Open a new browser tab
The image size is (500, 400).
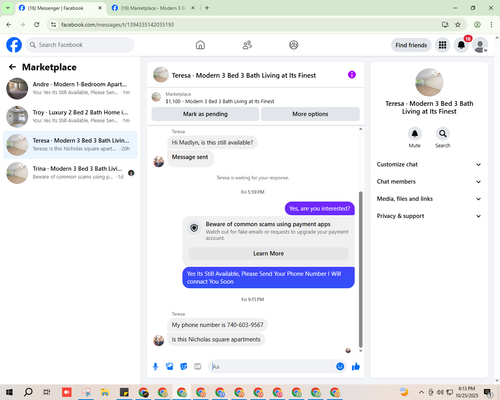click(x=207, y=8)
